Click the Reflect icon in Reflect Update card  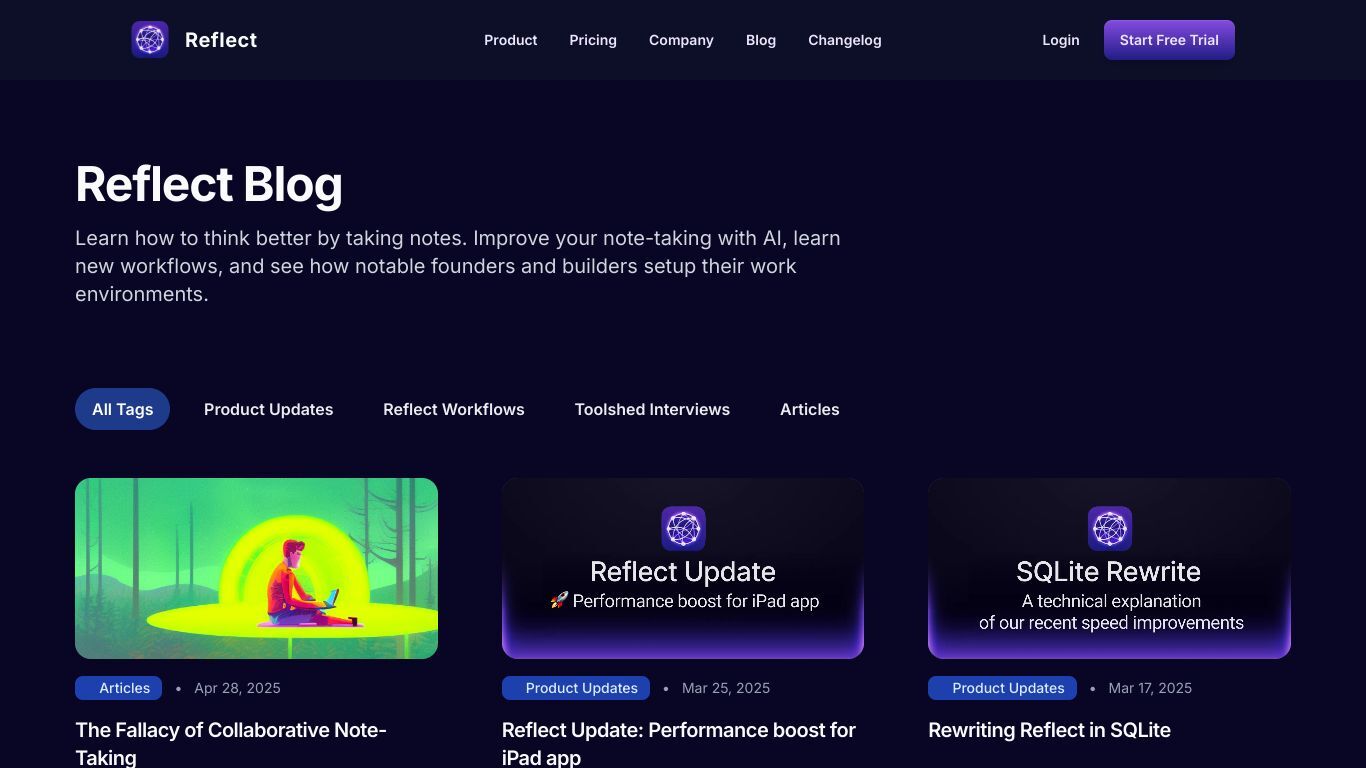click(683, 528)
